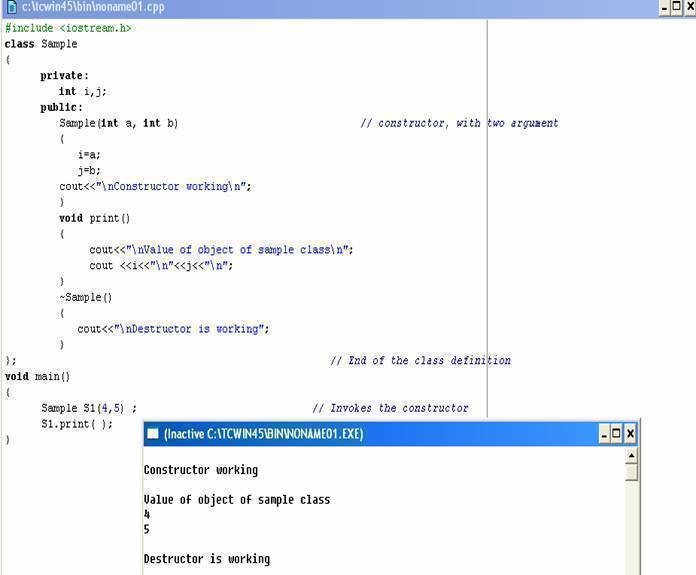Screen dimensions: 696x575
Task: Click the '#include <iostream.h>' line
Action: pos(68,28)
